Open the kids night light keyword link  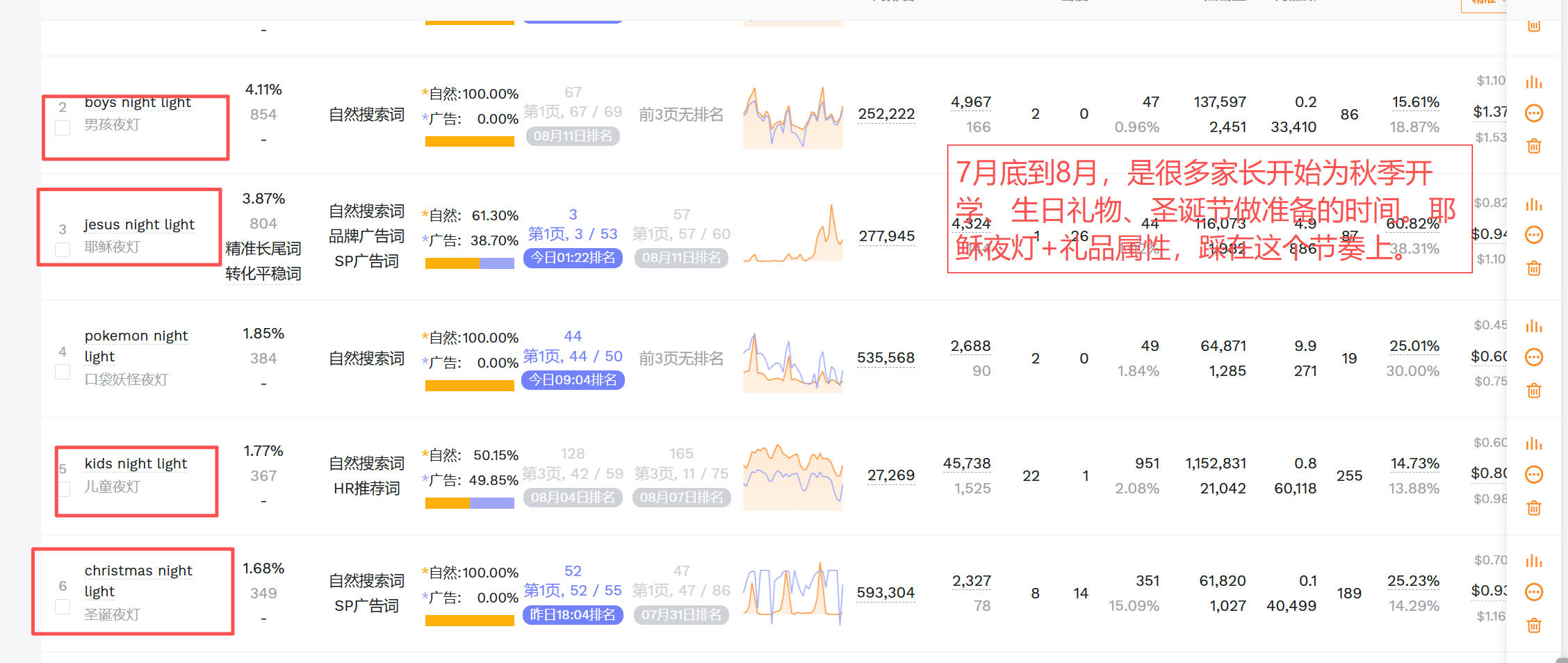[x=136, y=464]
